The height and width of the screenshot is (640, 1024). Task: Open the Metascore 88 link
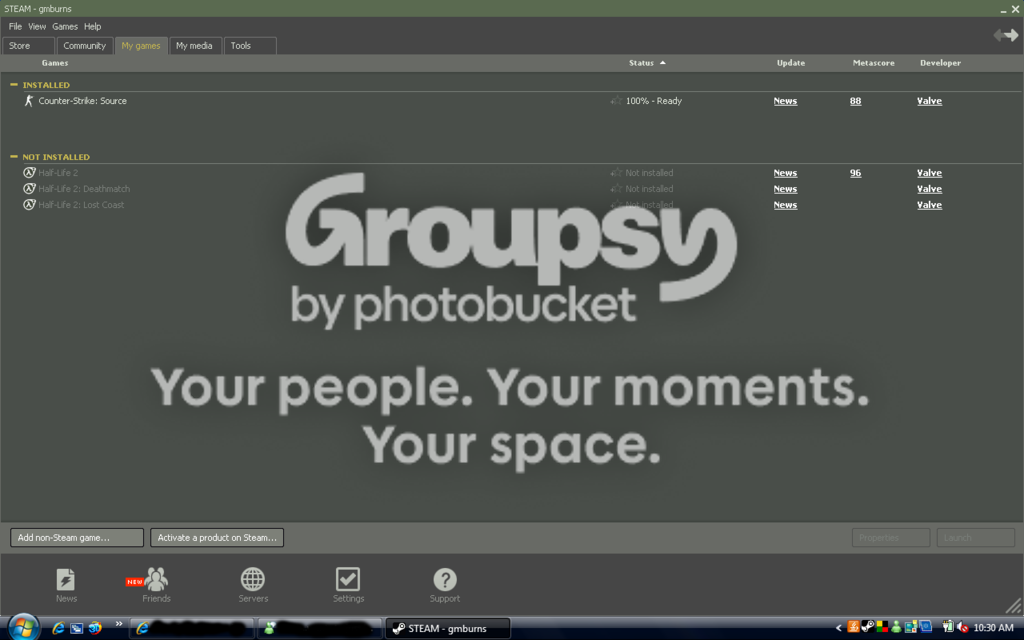pyautogui.click(x=856, y=101)
